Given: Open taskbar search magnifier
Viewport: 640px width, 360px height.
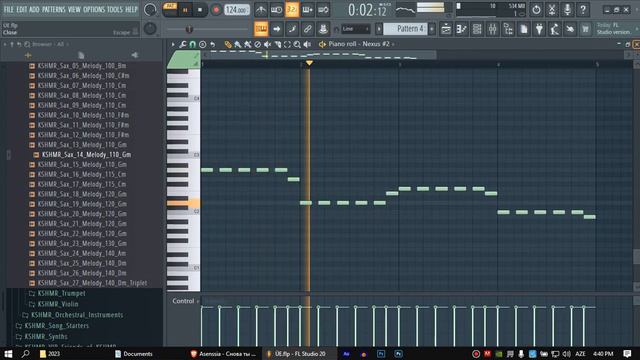Looking at the screenshot, I should [25, 353].
